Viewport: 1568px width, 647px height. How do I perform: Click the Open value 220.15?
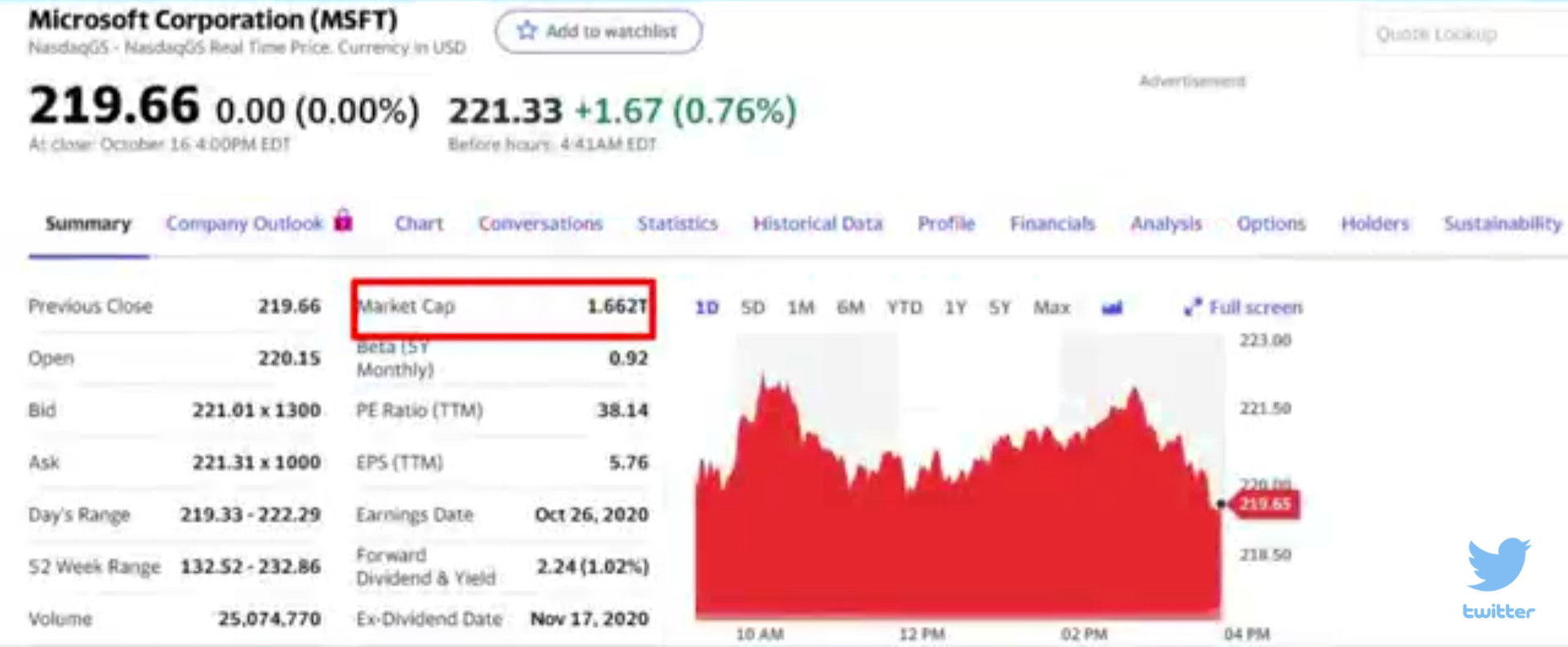tap(289, 359)
